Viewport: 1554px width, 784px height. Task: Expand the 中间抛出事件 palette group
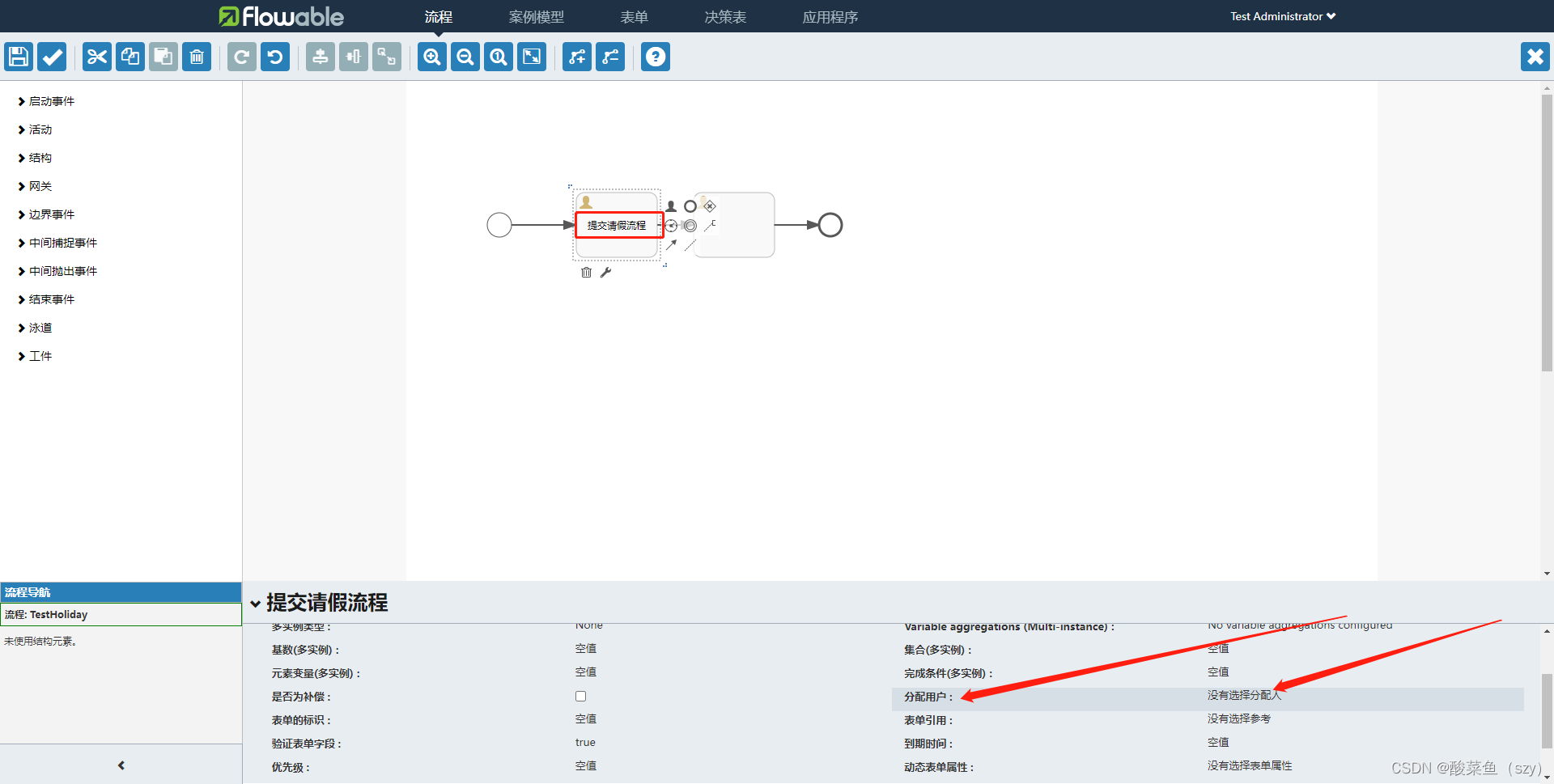tap(57, 271)
